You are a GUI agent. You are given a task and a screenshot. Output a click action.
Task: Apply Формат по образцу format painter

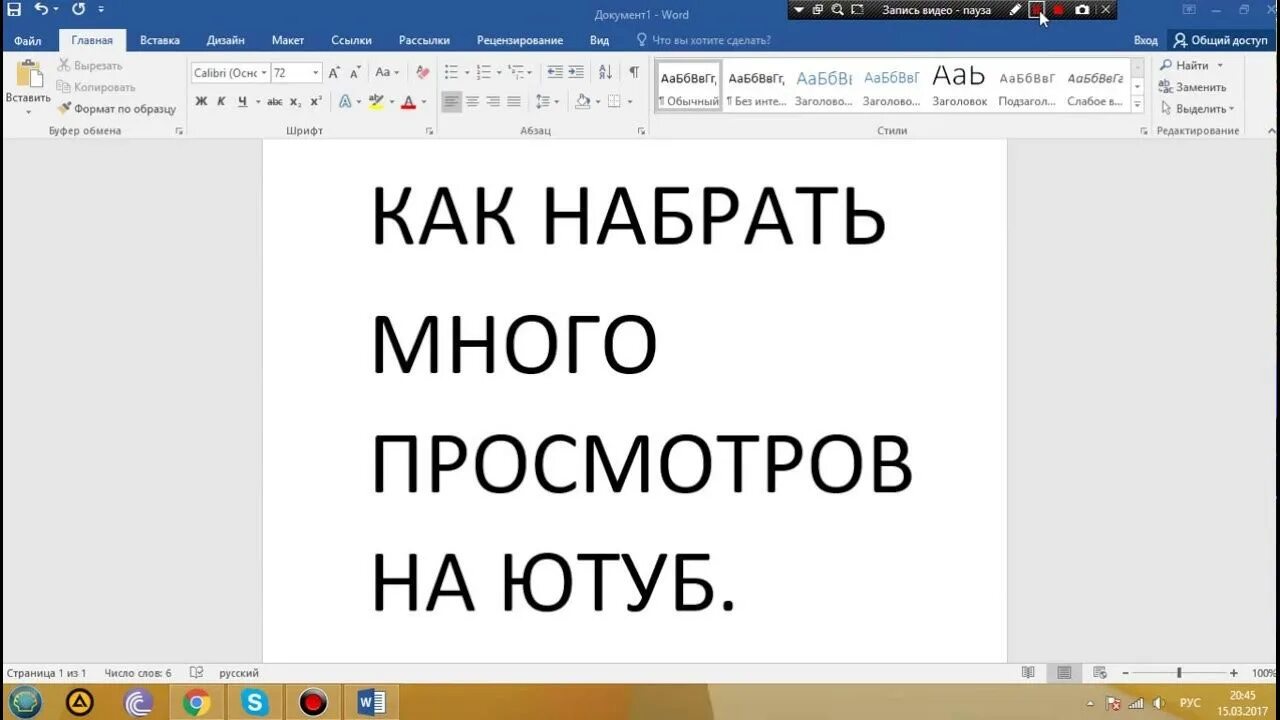point(116,108)
